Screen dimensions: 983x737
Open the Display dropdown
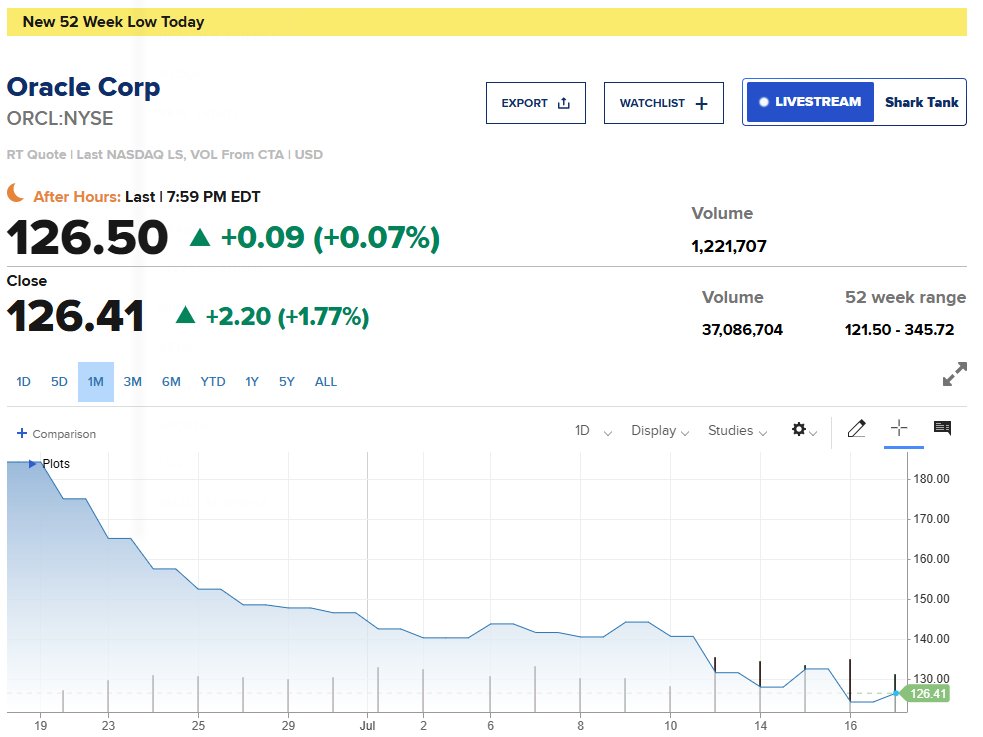(x=660, y=431)
